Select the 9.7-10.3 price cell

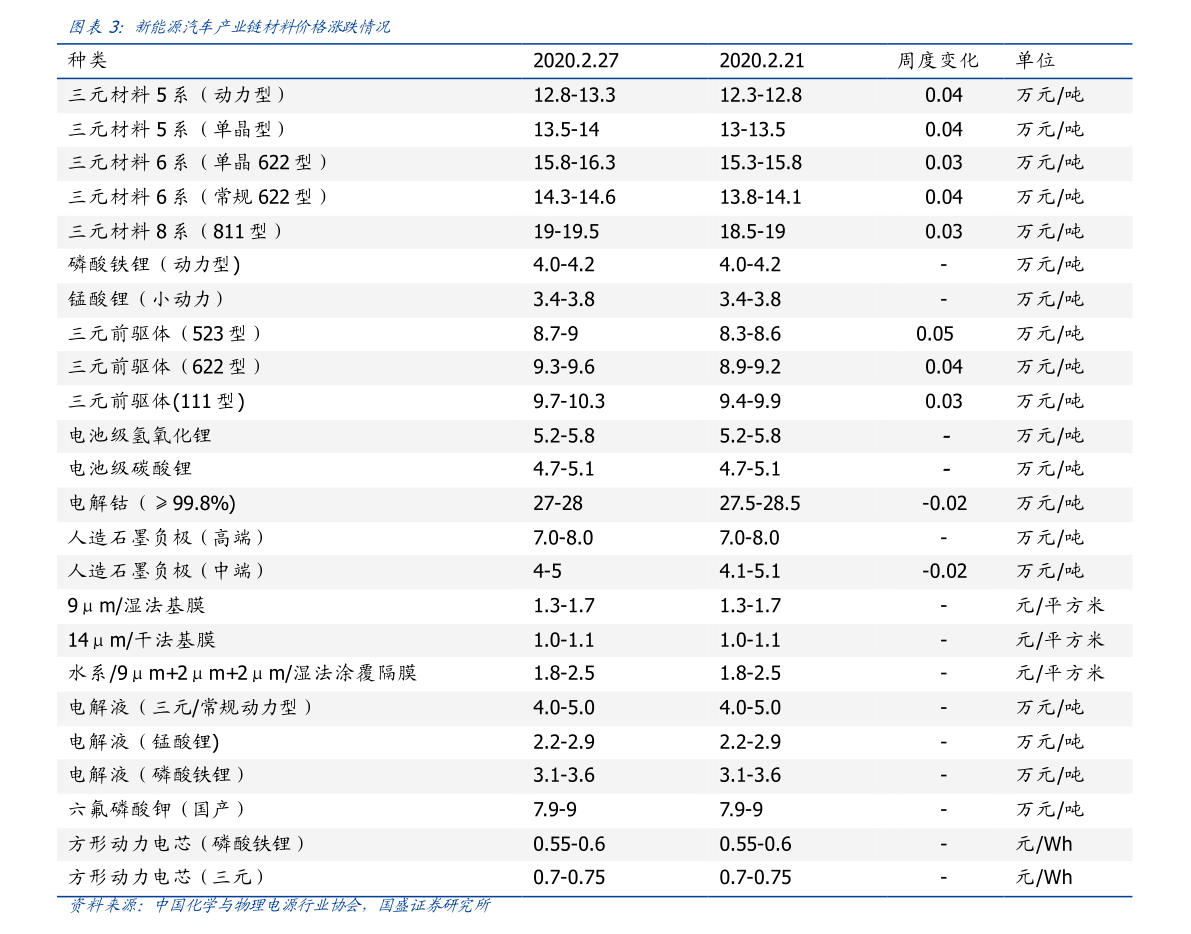(568, 401)
